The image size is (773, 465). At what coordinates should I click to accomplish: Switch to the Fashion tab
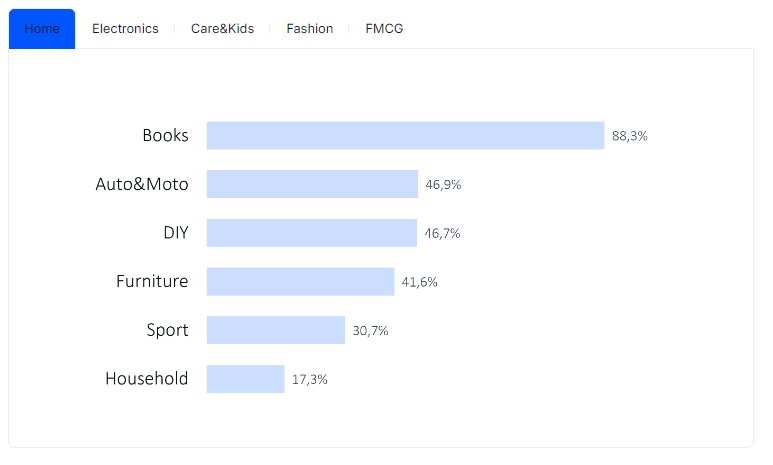pos(310,29)
